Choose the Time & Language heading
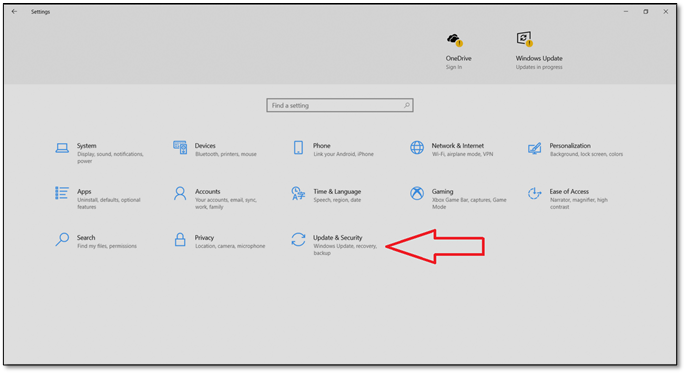This screenshot has width=686, height=374. [x=337, y=192]
